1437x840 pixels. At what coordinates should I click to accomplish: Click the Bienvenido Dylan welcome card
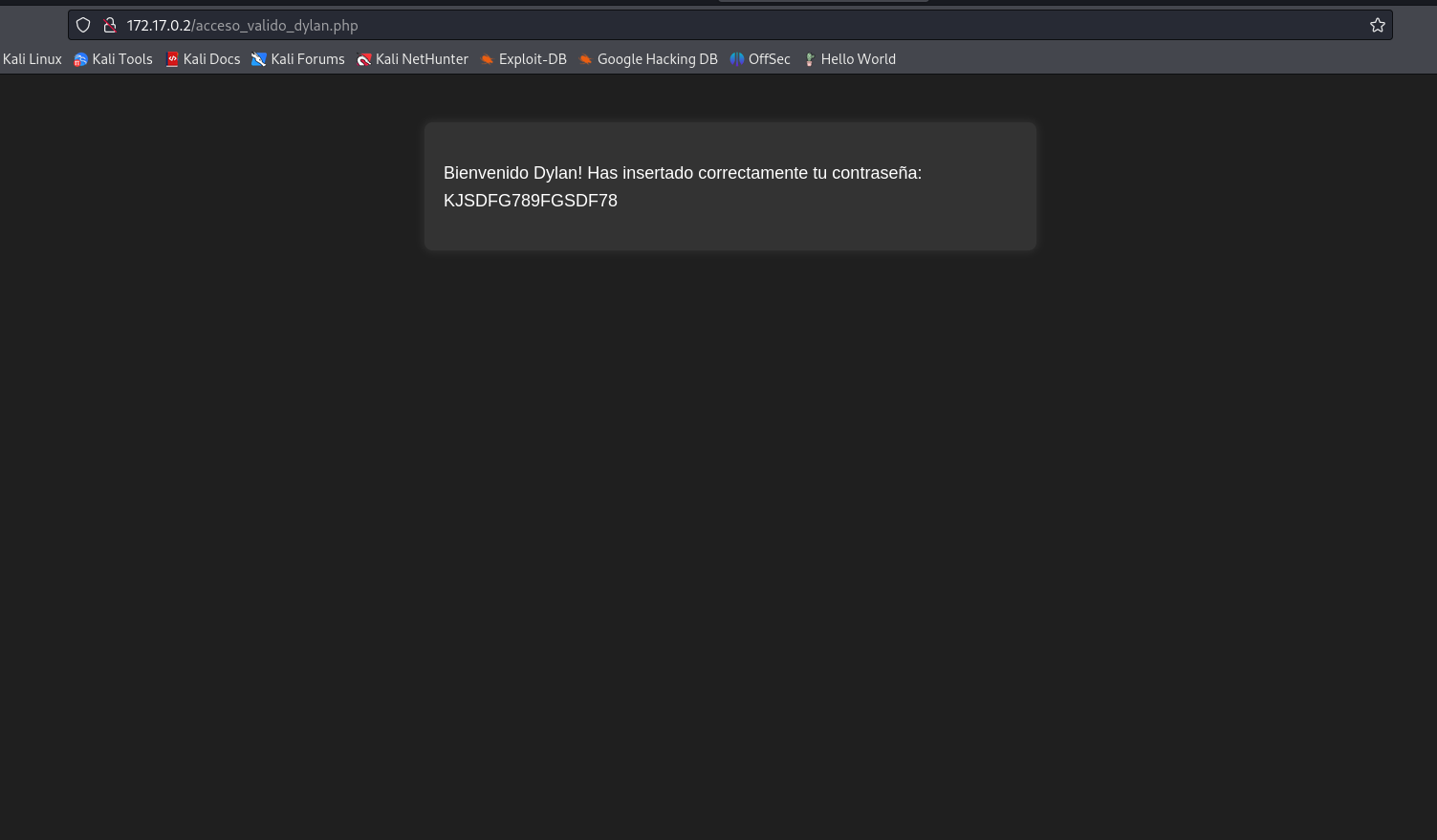[x=729, y=186]
